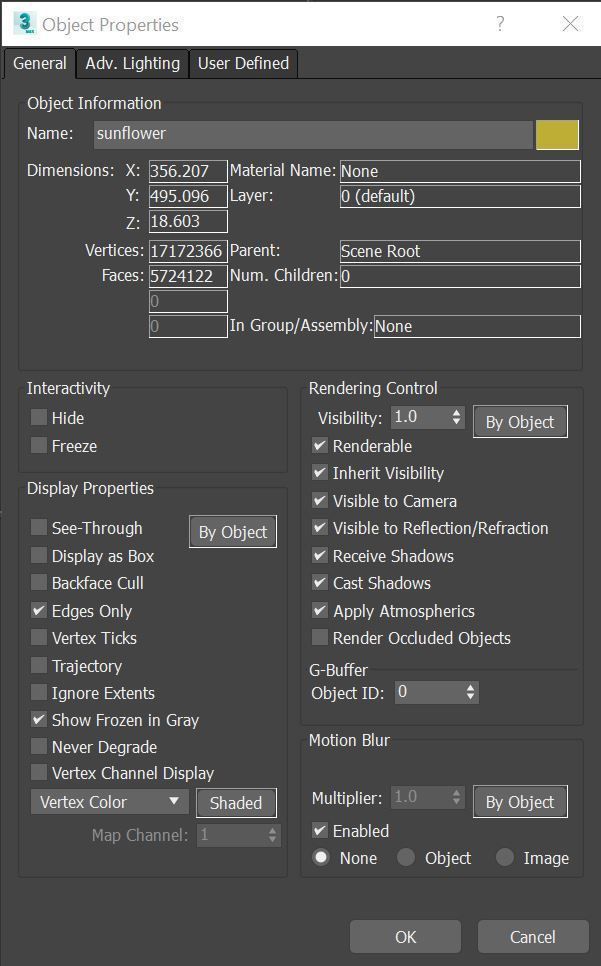Enable the See-Through checkbox

39,528
